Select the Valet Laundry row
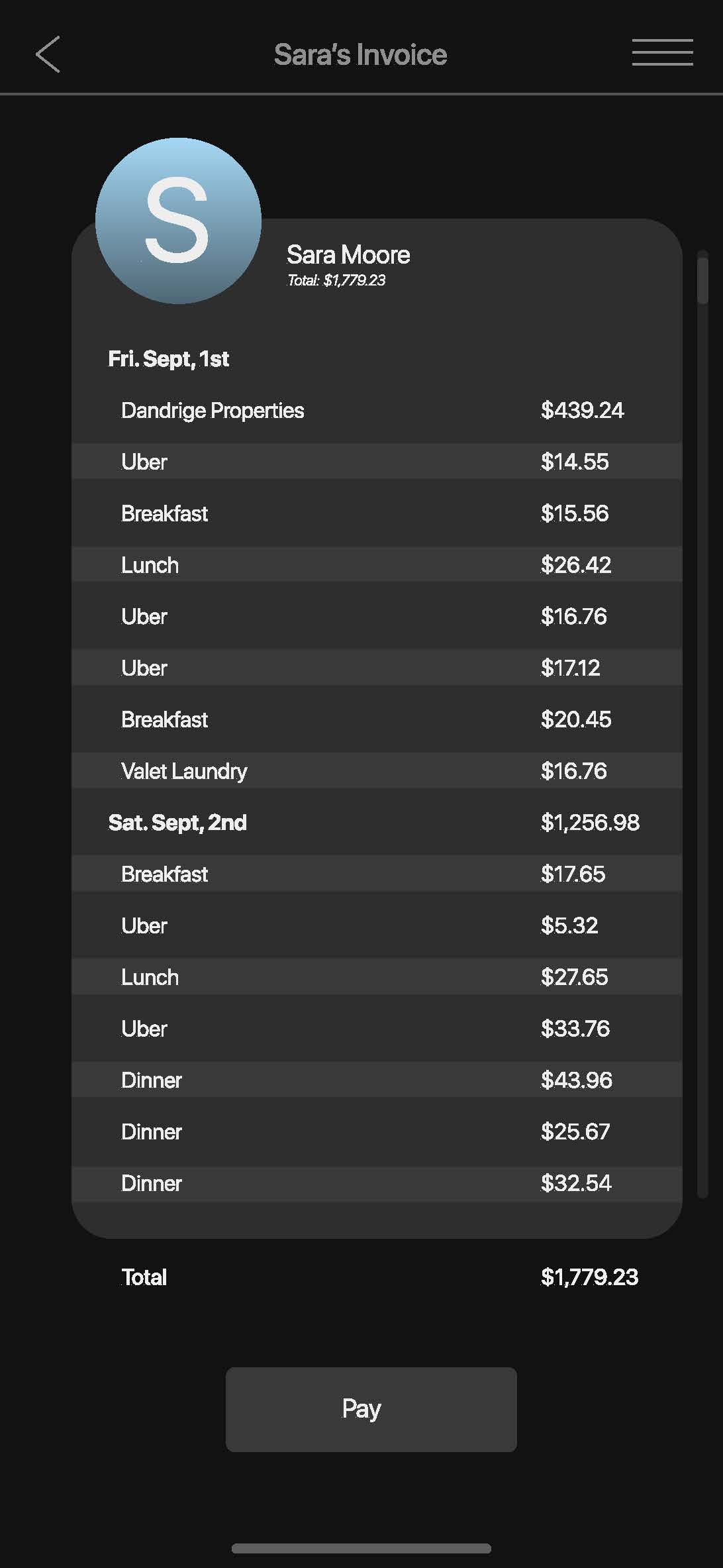Screen dimensions: 723x1568 coord(377,770)
